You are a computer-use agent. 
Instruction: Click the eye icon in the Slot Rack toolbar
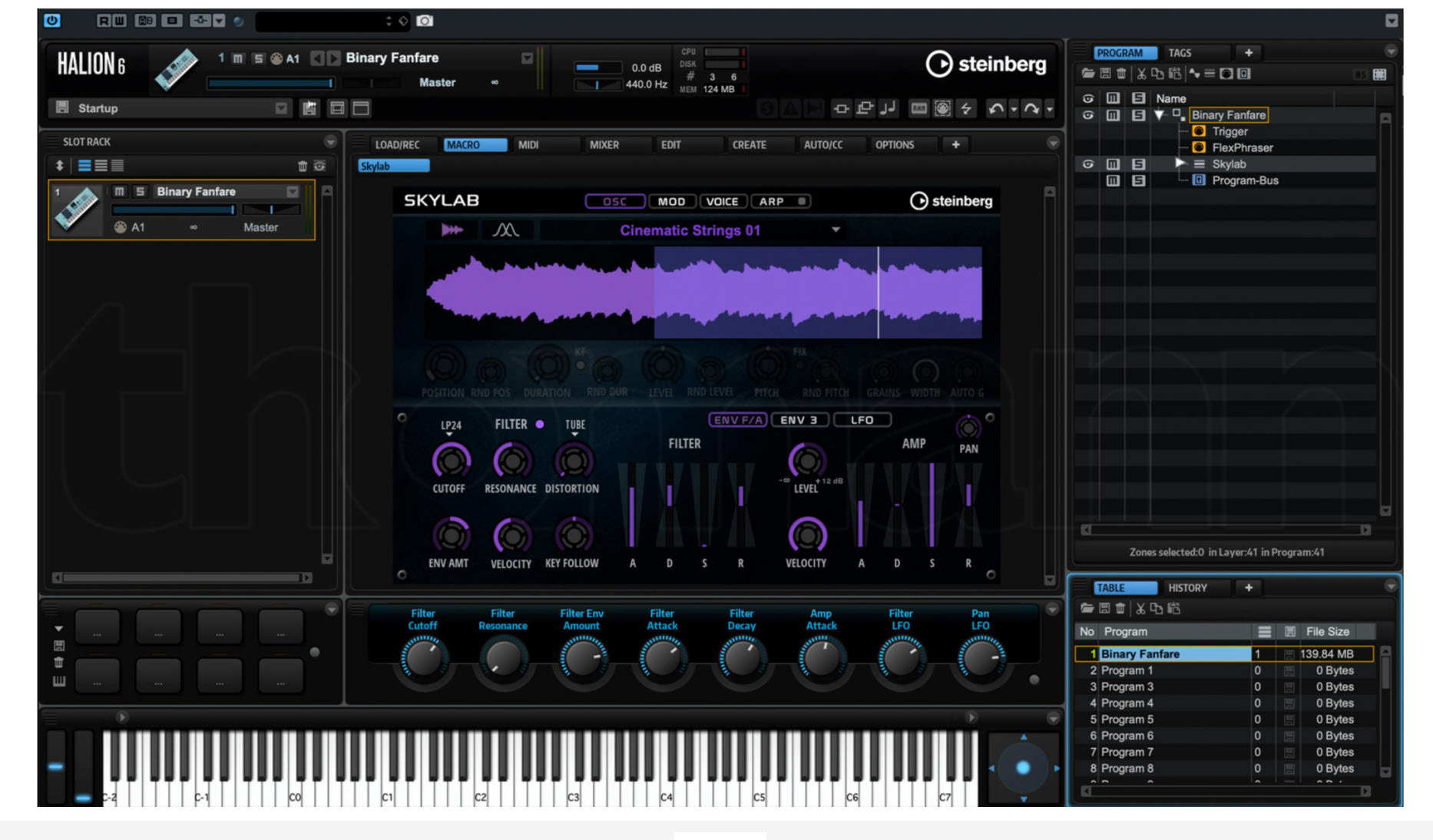point(319,166)
